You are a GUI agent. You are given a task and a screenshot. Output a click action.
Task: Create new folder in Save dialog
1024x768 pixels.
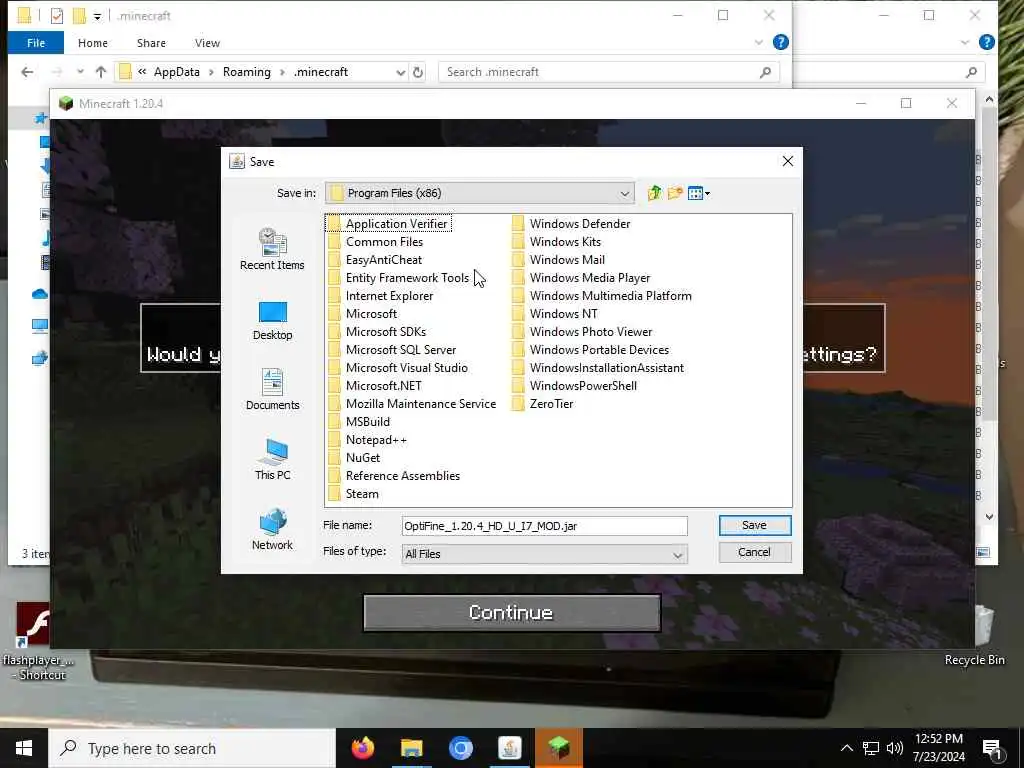click(675, 193)
